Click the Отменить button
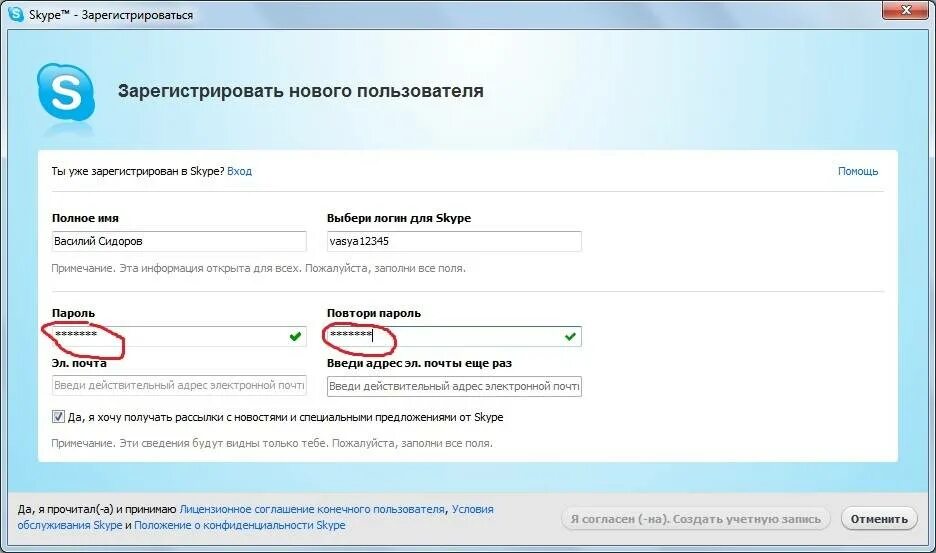The image size is (936, 553). 879,519
